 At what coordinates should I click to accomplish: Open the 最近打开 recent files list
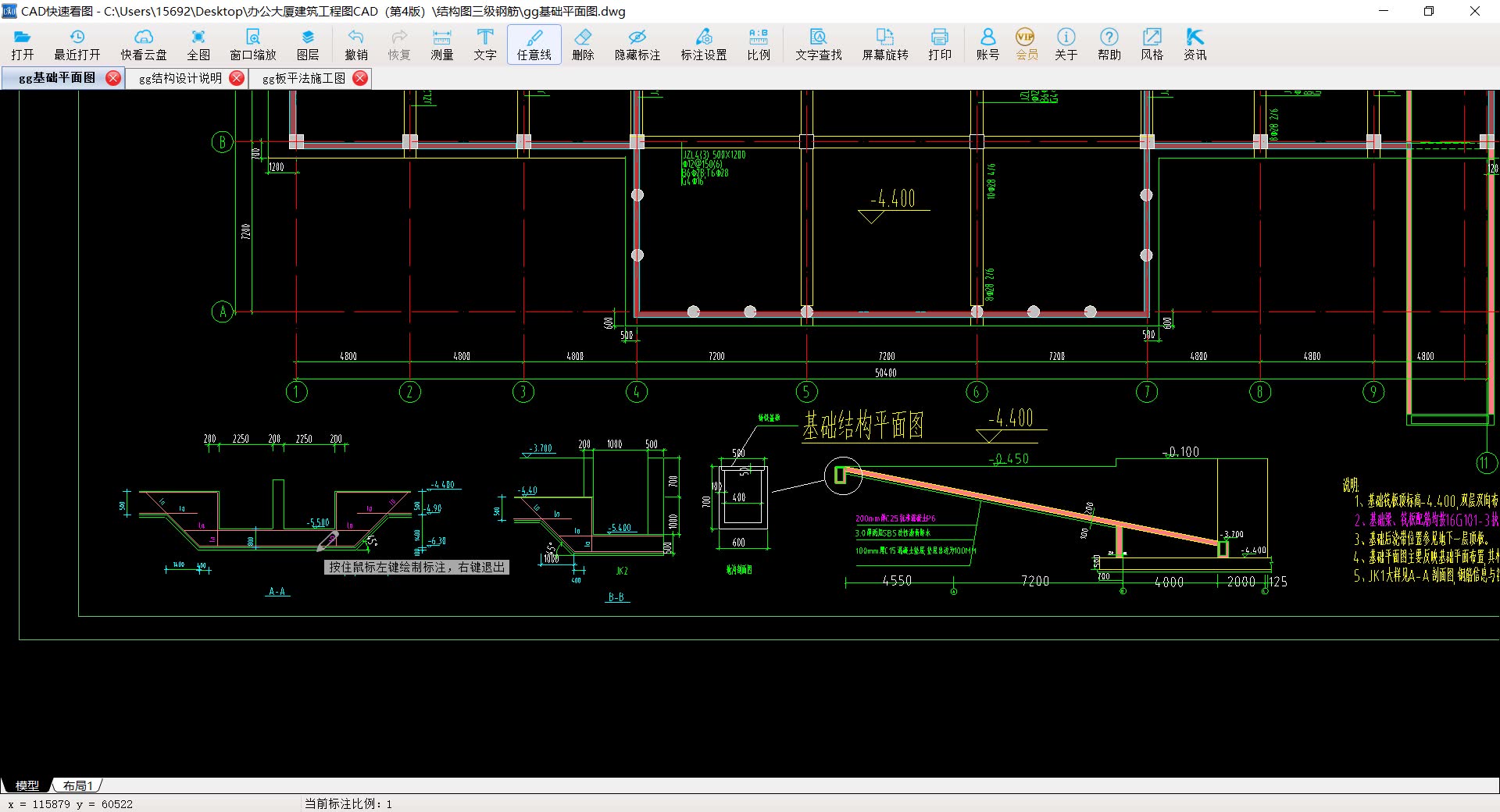pos(77,45)
